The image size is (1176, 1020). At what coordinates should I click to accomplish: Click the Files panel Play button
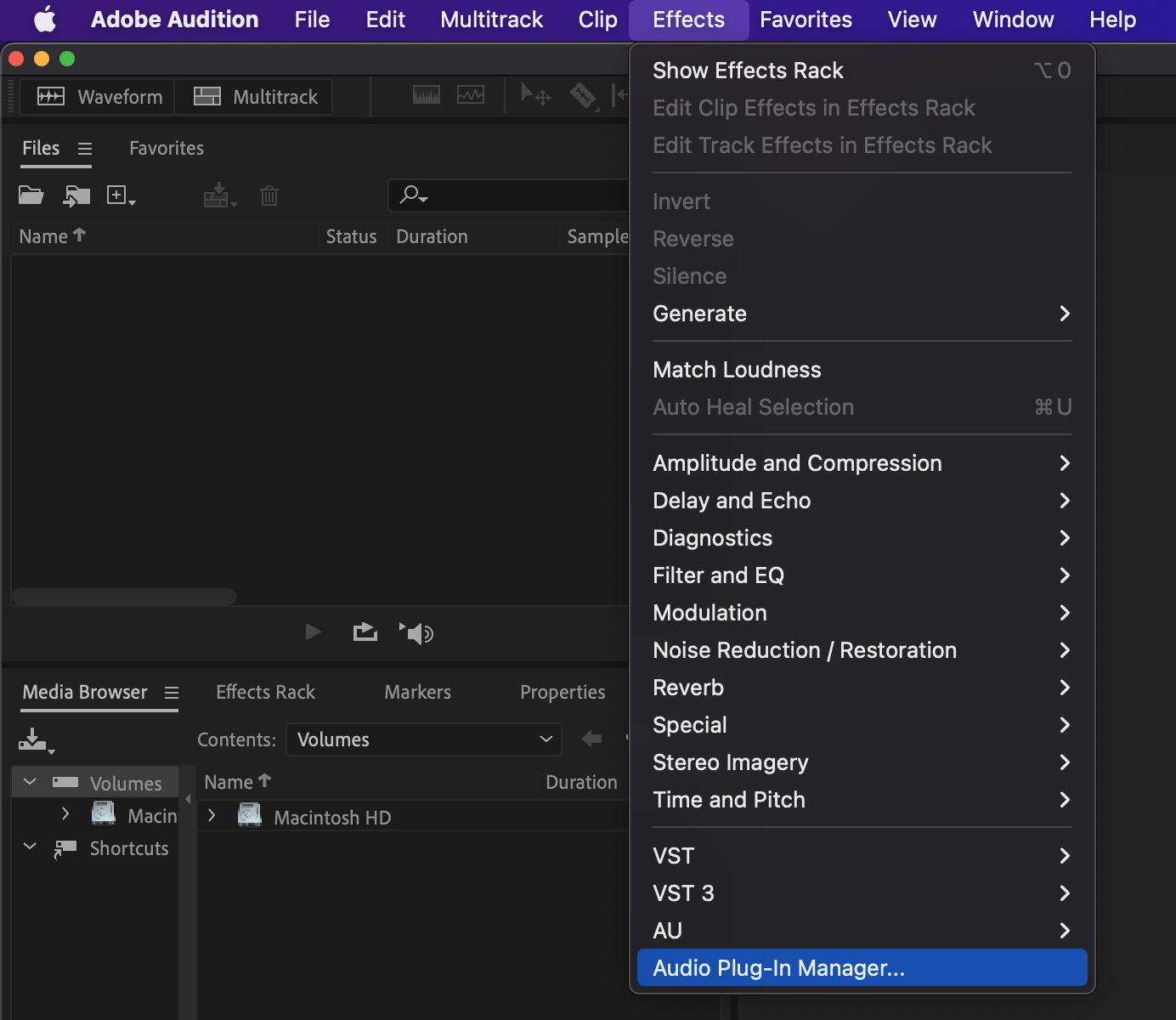coord(314,632)
